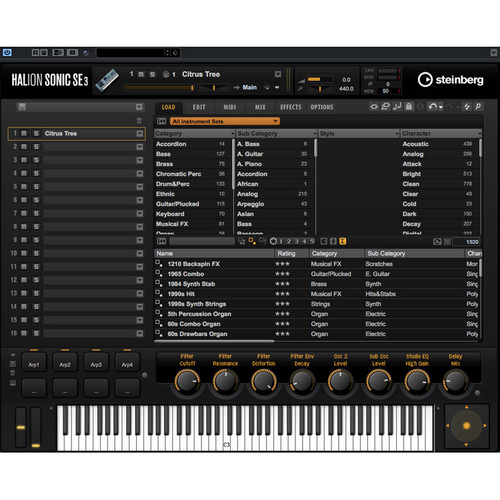Sort results by Name column
The height and width of the screenshot is (500, 500).
pos(214,254)
